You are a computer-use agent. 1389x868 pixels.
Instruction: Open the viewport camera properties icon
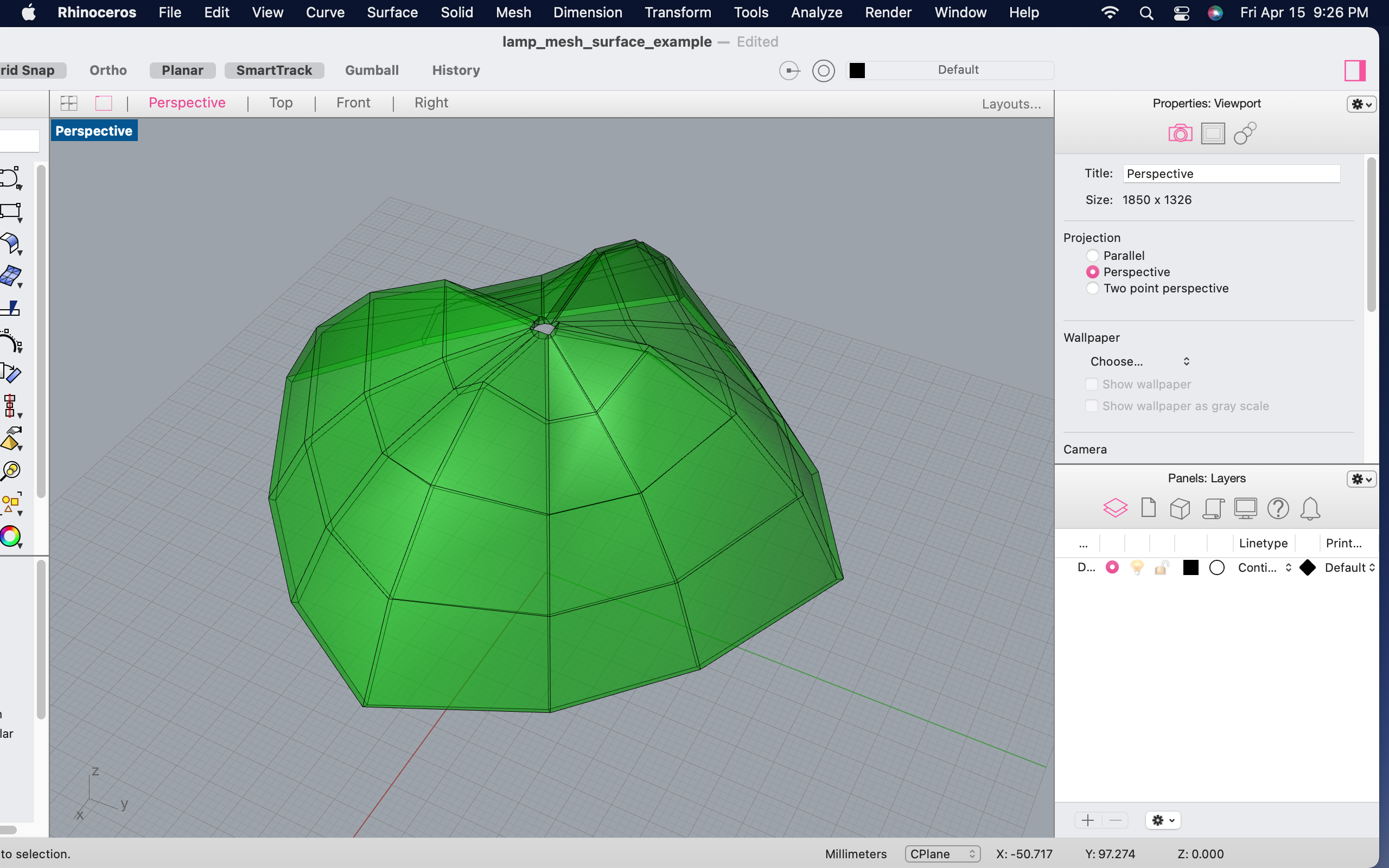tap(1180, 134)
